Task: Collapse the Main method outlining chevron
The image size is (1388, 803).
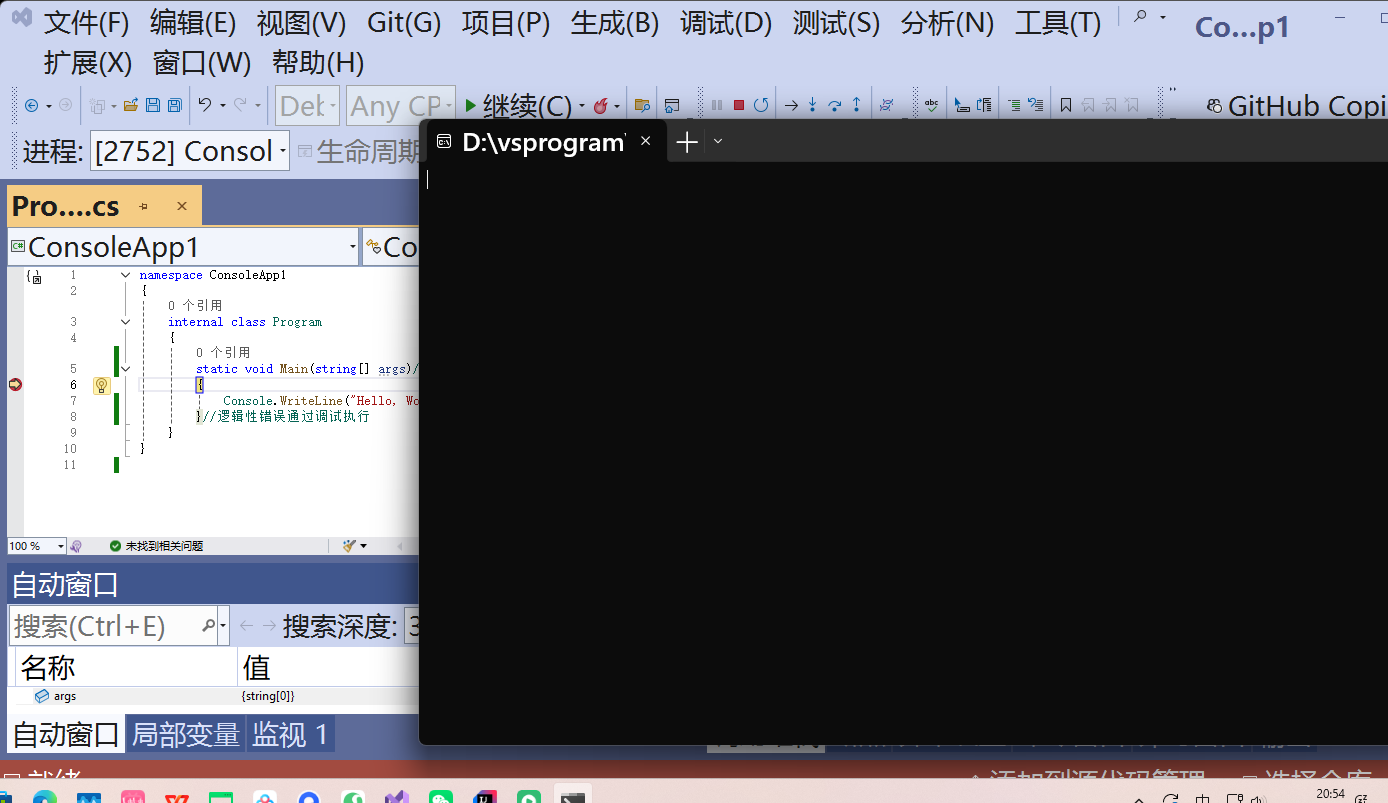Action: pyautogui.click(x=125, y=368)
